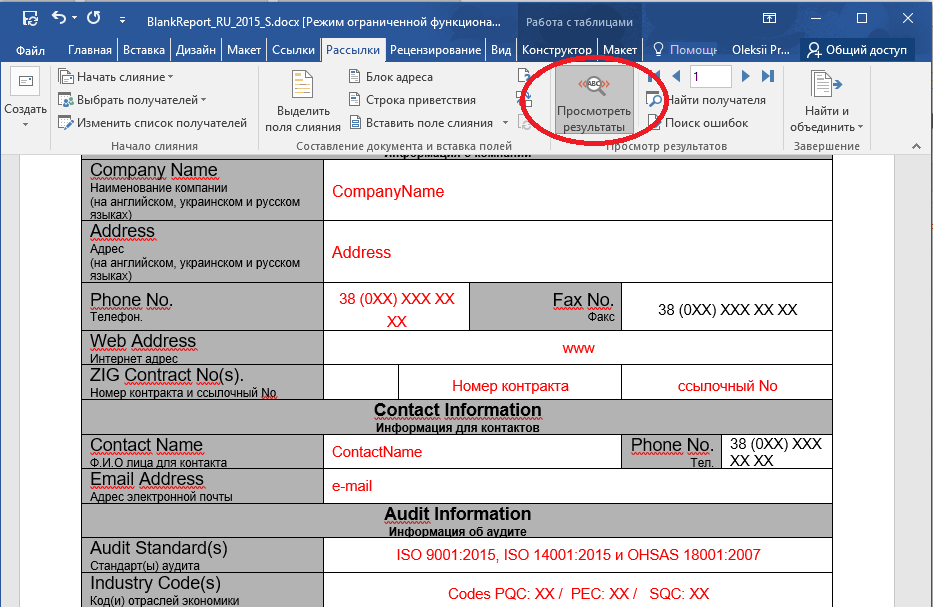Switch to the Дизайн tab
This screenshot has width=933, height=607.
coord(196,50)
